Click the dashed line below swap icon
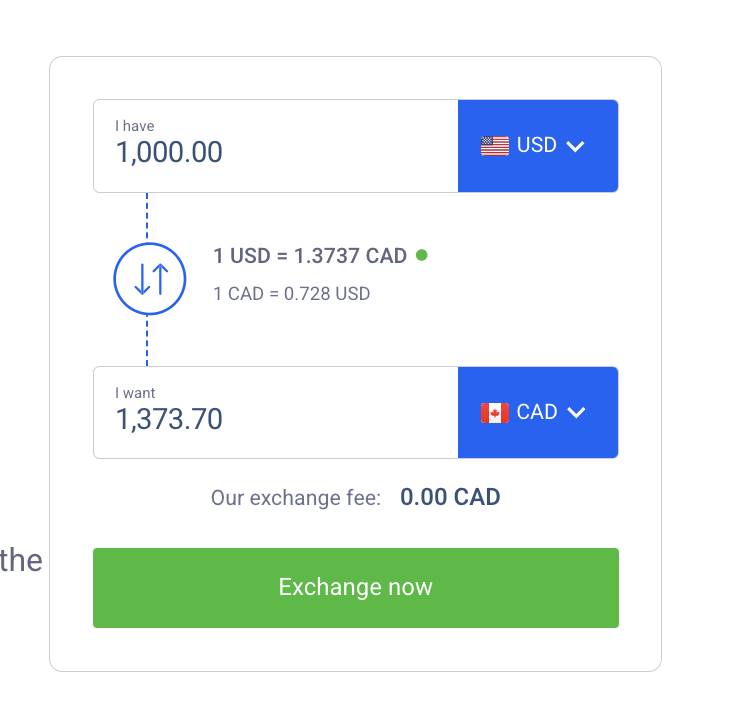The height and width of the screenshot is (724, 744). coord(147,340)
